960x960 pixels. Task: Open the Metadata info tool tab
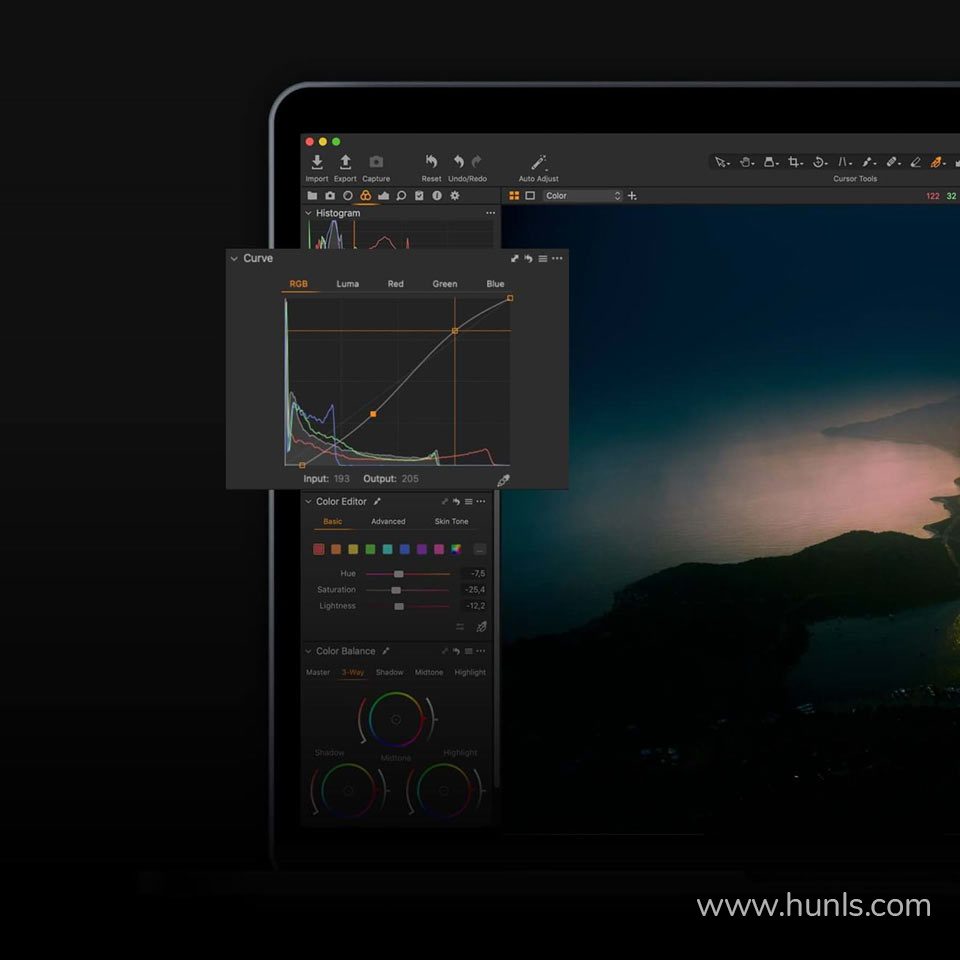pyautogui.click(x=437, y=196)
